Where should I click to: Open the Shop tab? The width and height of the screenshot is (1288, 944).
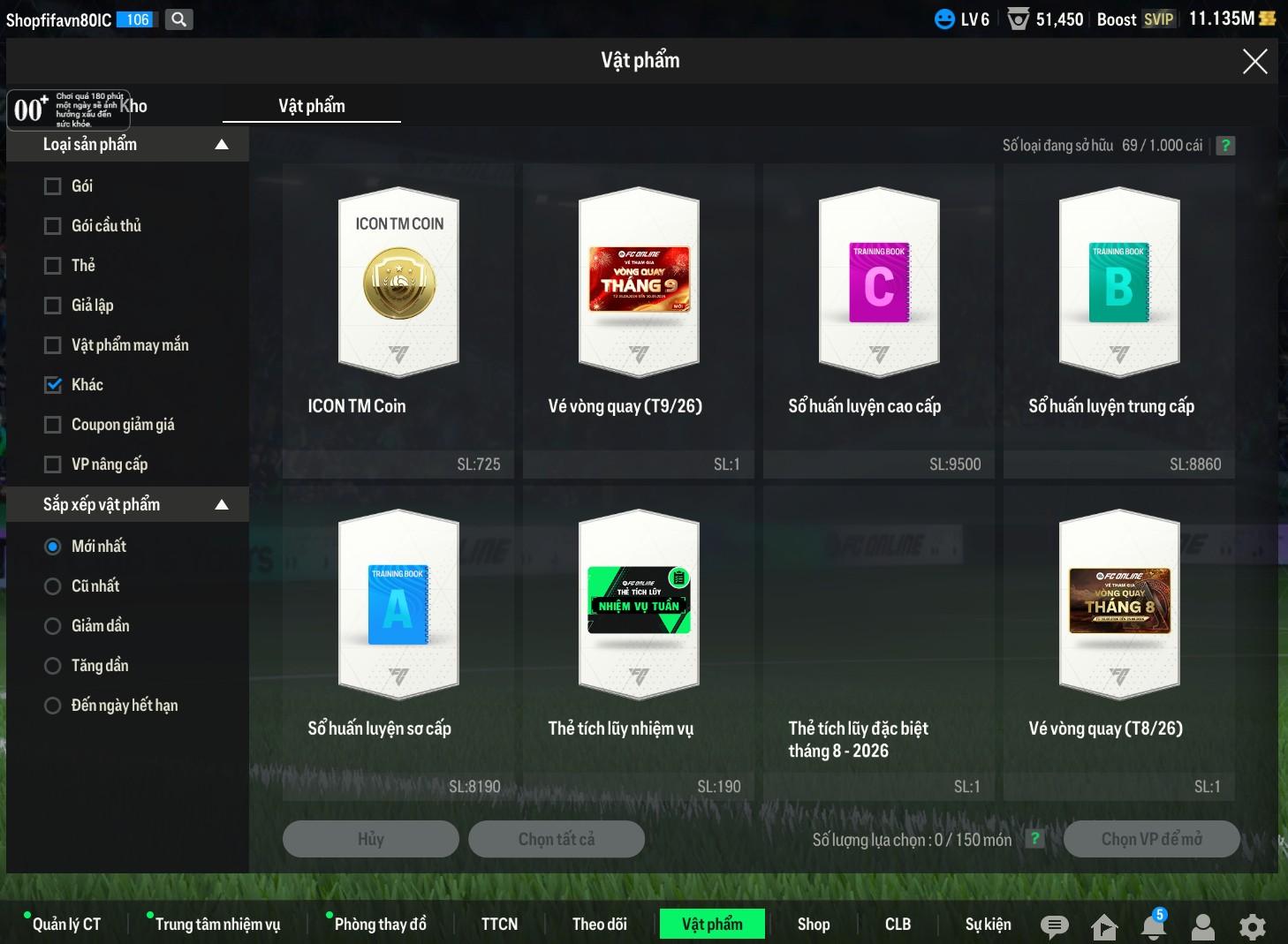pyautogui.click(x=814, y=924)
